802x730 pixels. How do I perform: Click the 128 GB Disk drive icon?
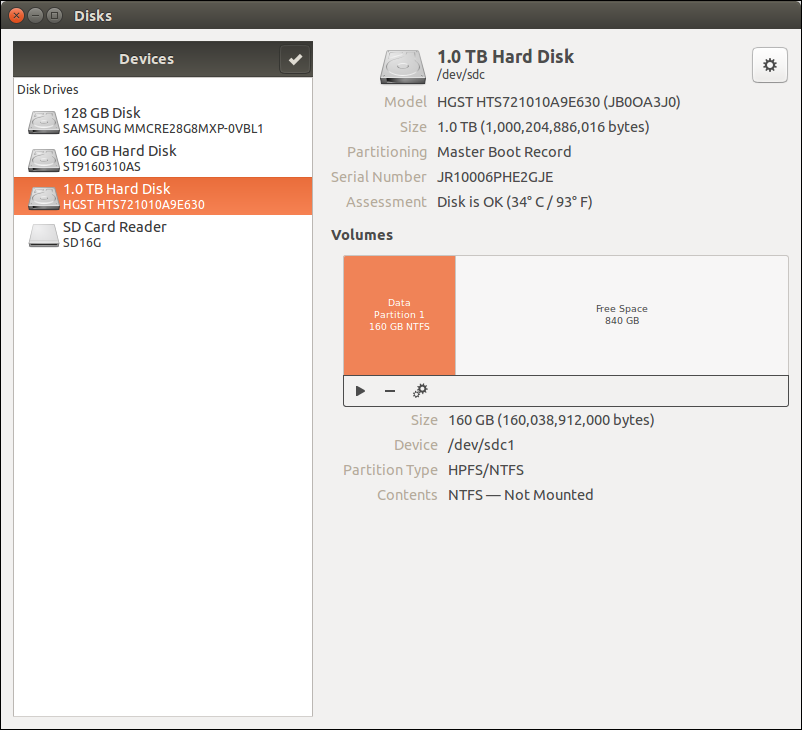[43, 119]
